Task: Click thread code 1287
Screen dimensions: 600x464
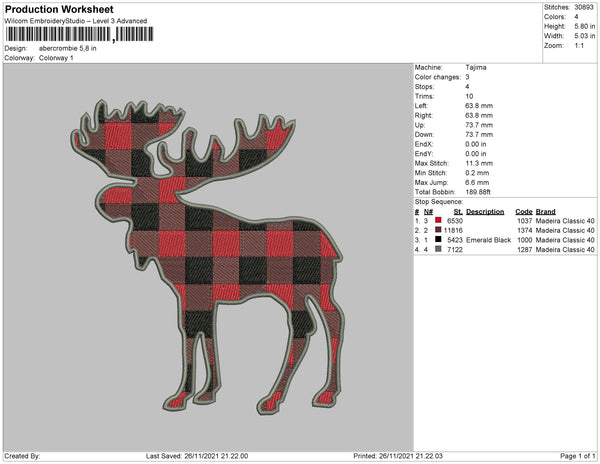Action: pyautogui.click(x=525, y=249)
